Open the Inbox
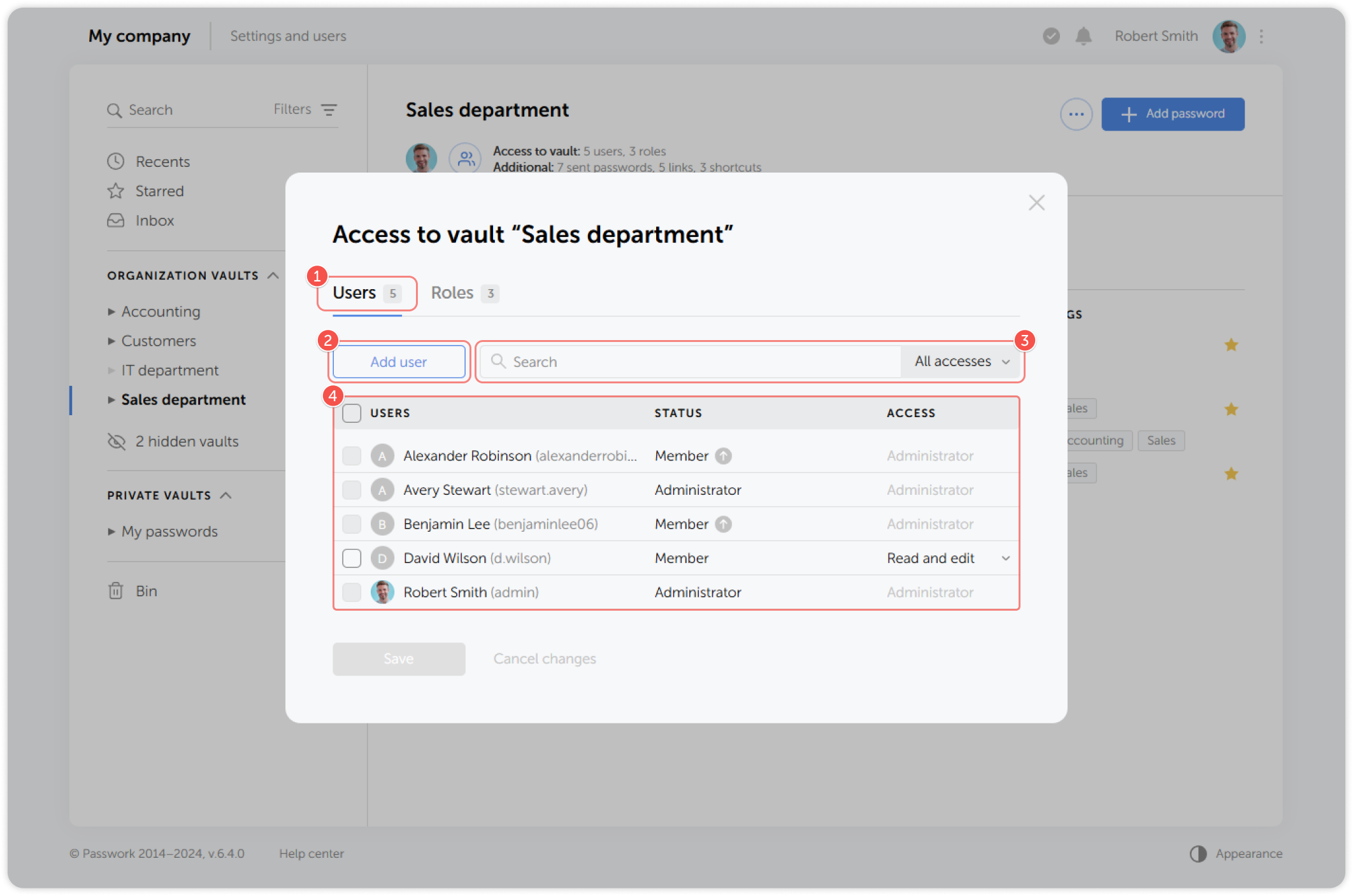The height and width of the screenshot is (896, 1353). [x=154, y=220]
